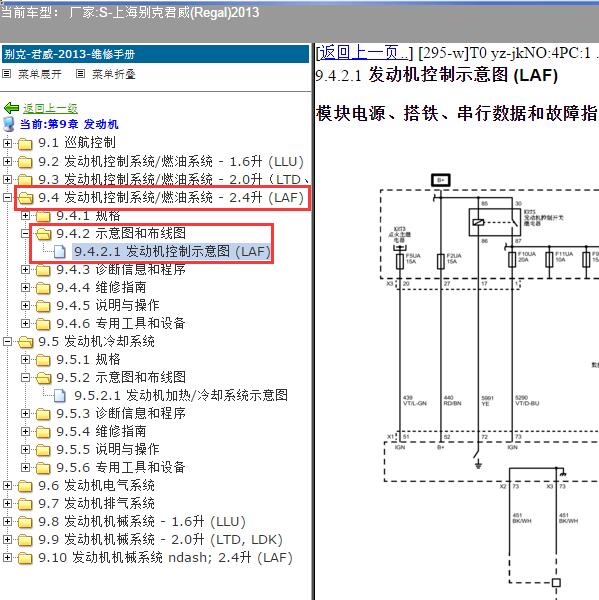The image size is (599, 600).
Task: Select 9.6 发动机电气系统 label
Action: pyautogui.click(x=96, y=486)
